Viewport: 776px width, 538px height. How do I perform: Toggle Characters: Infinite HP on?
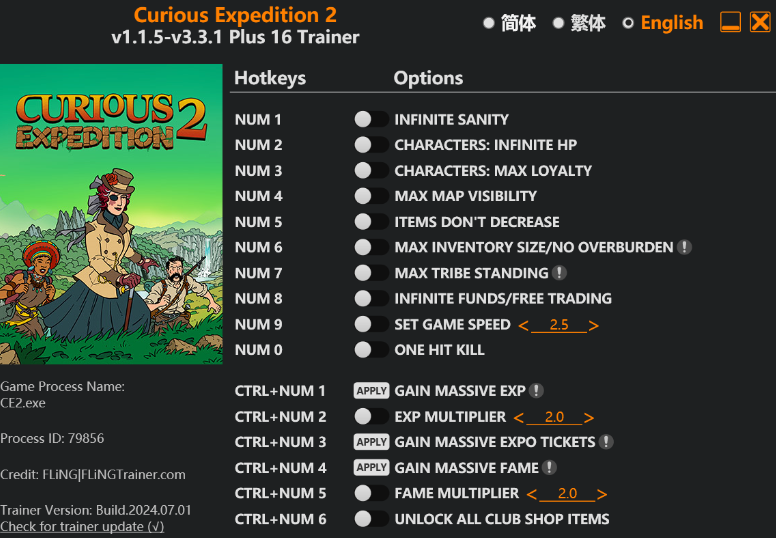pos(371,145)
